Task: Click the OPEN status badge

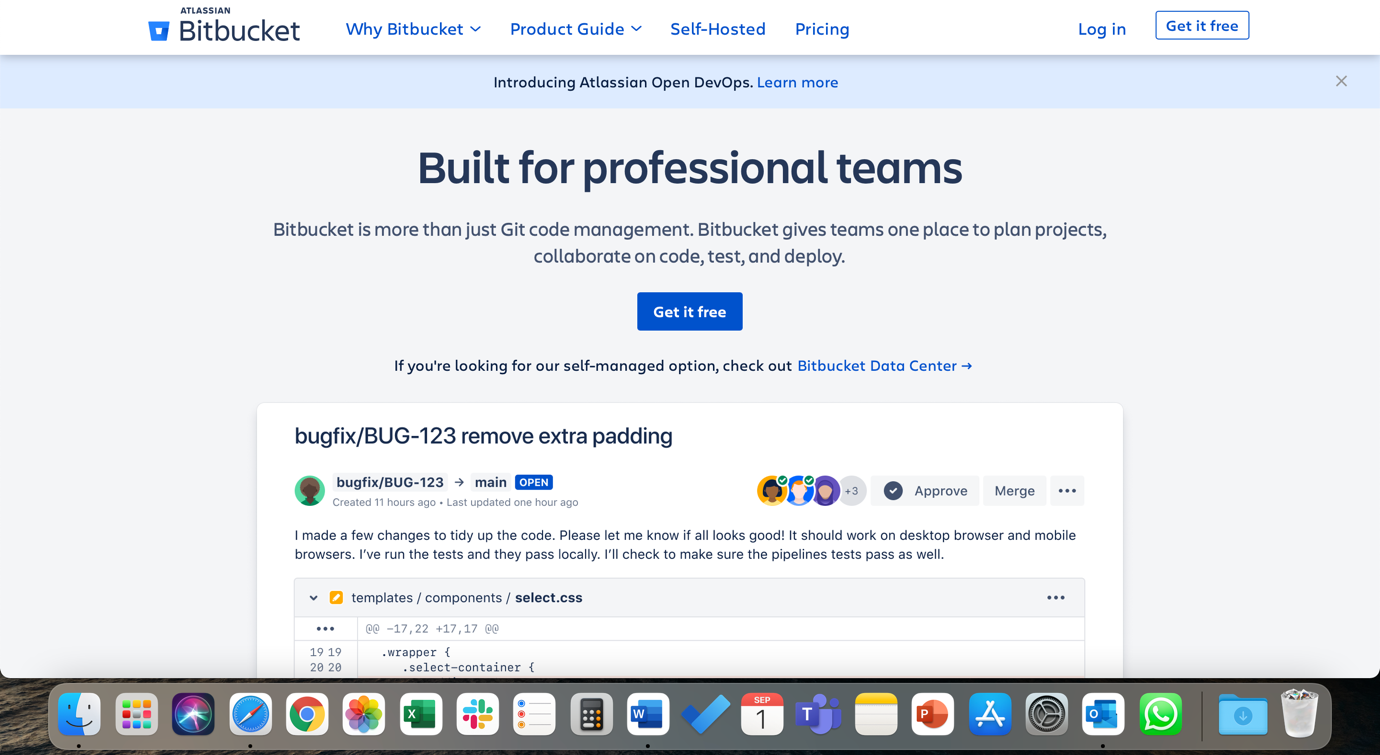Action: (534, 482)
